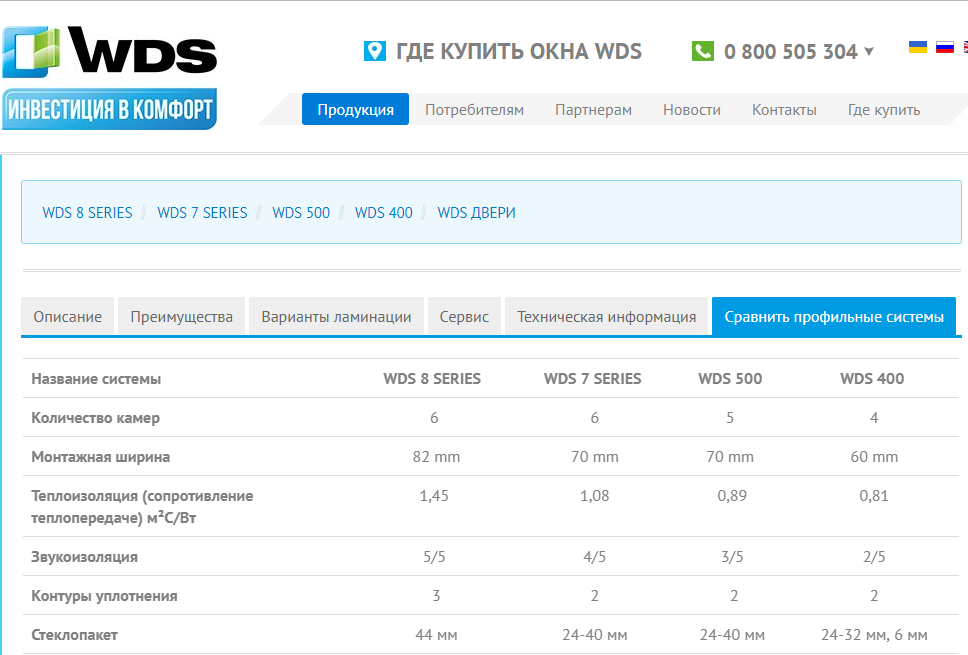Viewport: 968px width, 655px height.
Task: Click thermal value 0,89
Action: [732, 496]
